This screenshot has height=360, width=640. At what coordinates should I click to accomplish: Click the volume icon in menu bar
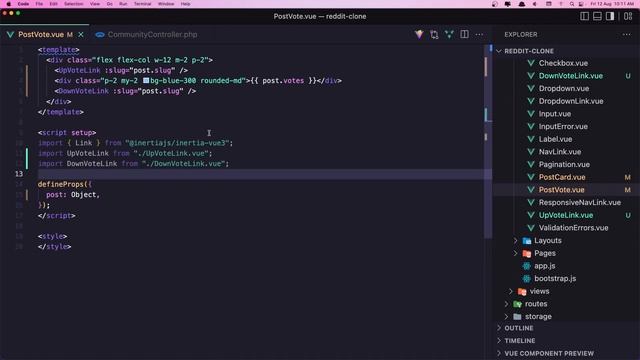(535, 4)
